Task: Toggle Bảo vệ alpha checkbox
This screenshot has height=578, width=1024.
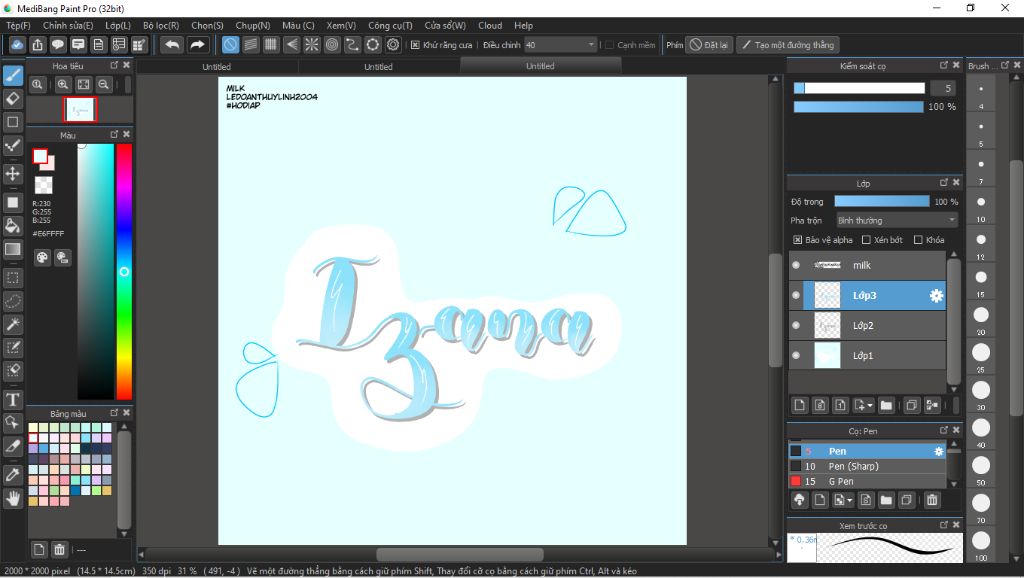Action: coord(797,240)
